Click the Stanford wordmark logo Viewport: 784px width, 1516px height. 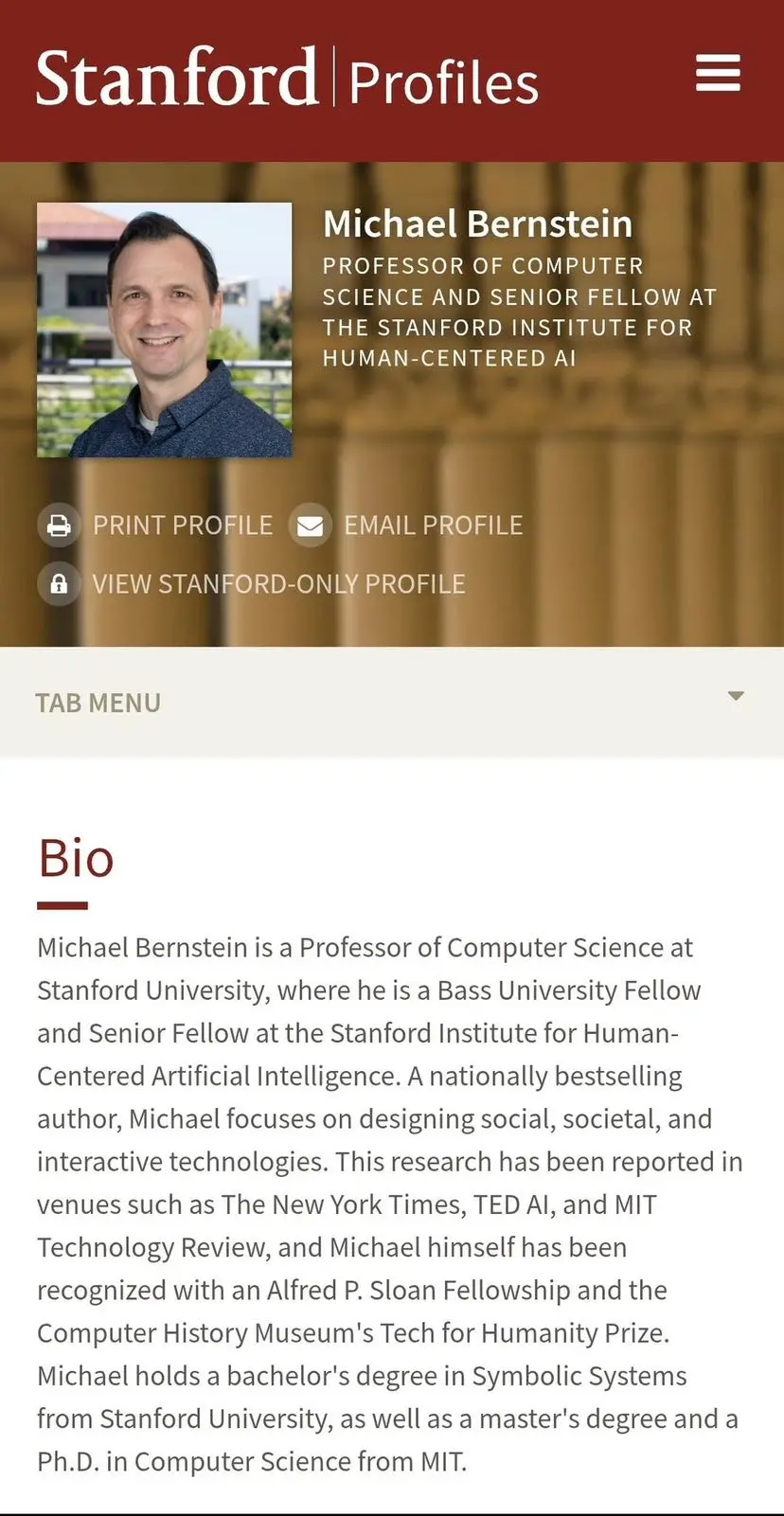tap(177, 77)
